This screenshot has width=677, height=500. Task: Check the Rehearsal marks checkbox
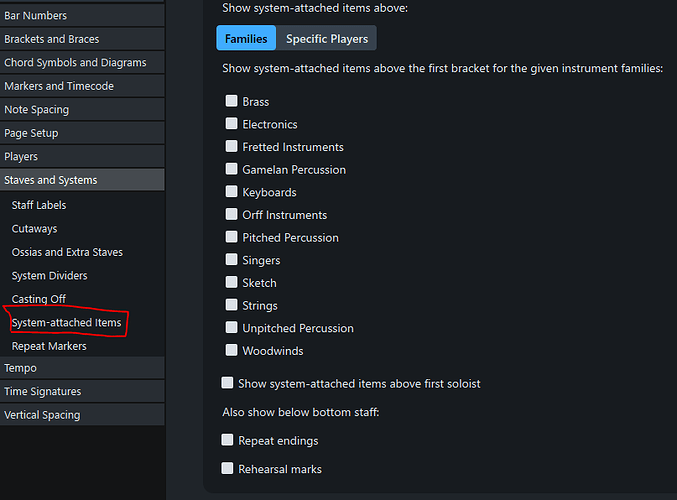(228, 468)
